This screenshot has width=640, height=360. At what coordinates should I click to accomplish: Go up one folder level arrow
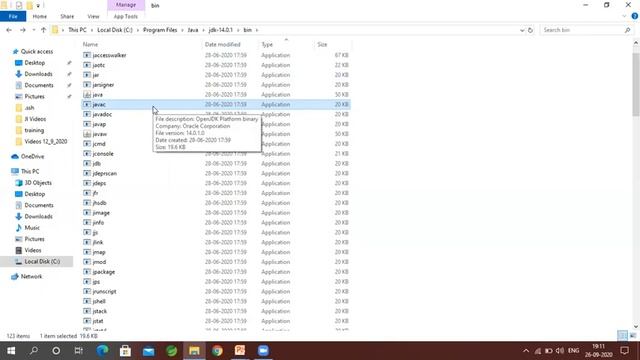click(x=43, y=30)
